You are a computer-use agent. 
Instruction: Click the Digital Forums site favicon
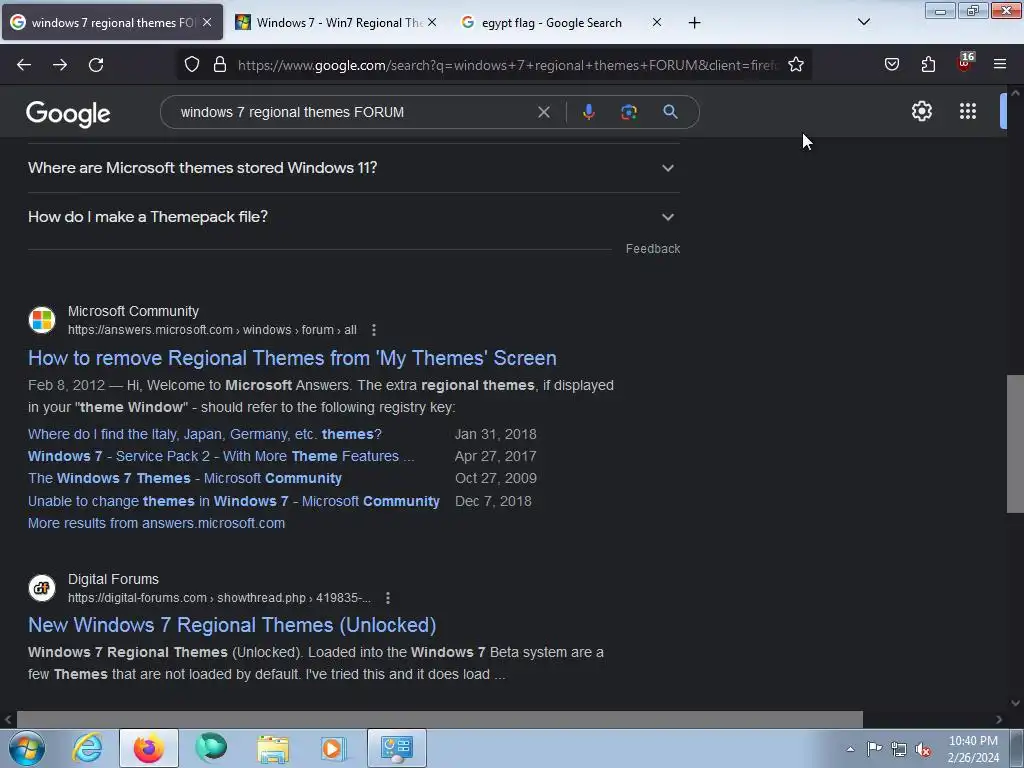click(42, 588)
